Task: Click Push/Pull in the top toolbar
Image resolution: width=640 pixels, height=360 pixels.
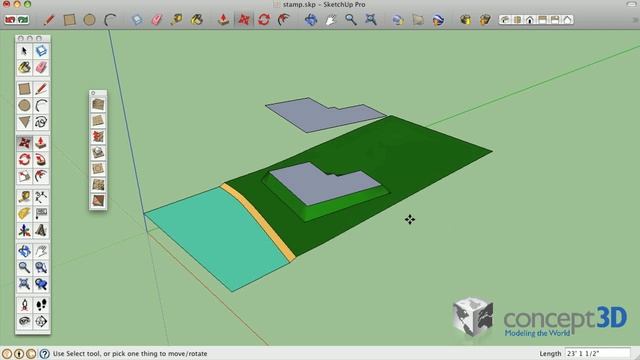Action: pyautogui.click(x=223, y=19)
